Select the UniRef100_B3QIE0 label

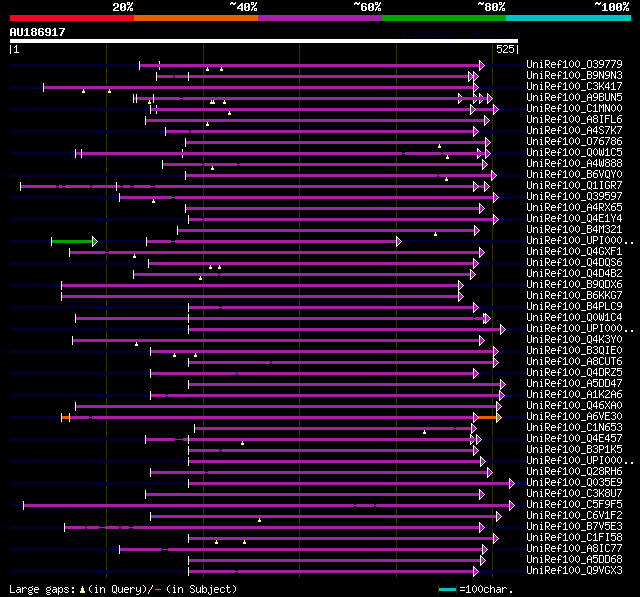tap(574, 351)
